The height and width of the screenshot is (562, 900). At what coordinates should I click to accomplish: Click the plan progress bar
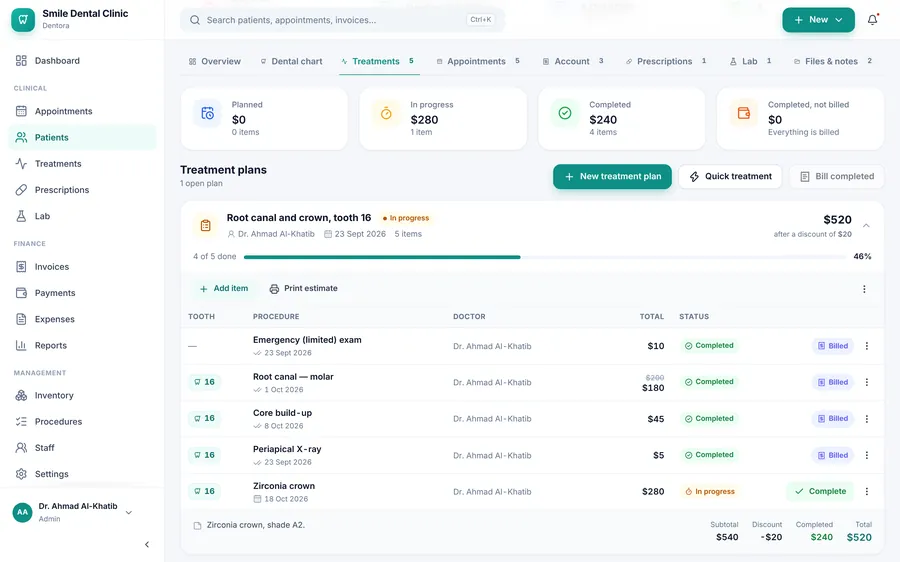click(x=544, y=257)
